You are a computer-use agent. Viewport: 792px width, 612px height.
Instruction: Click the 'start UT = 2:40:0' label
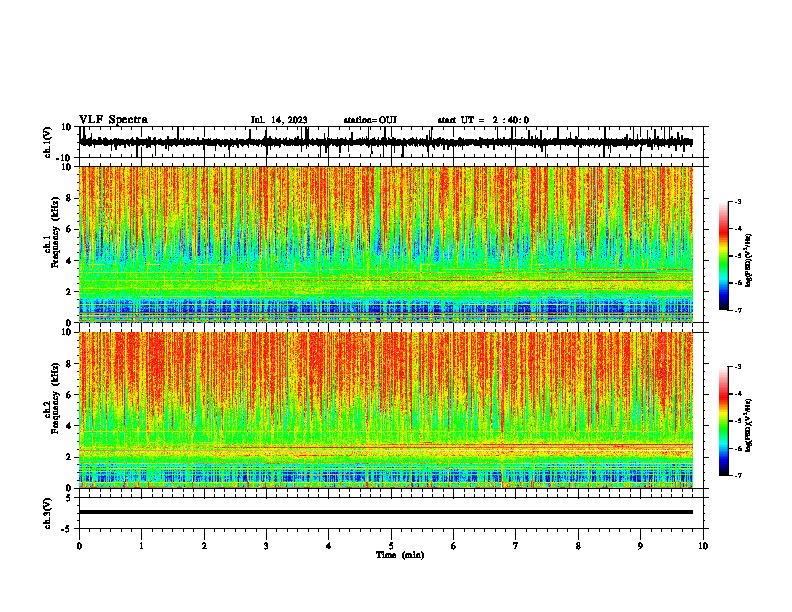point(483,120)
